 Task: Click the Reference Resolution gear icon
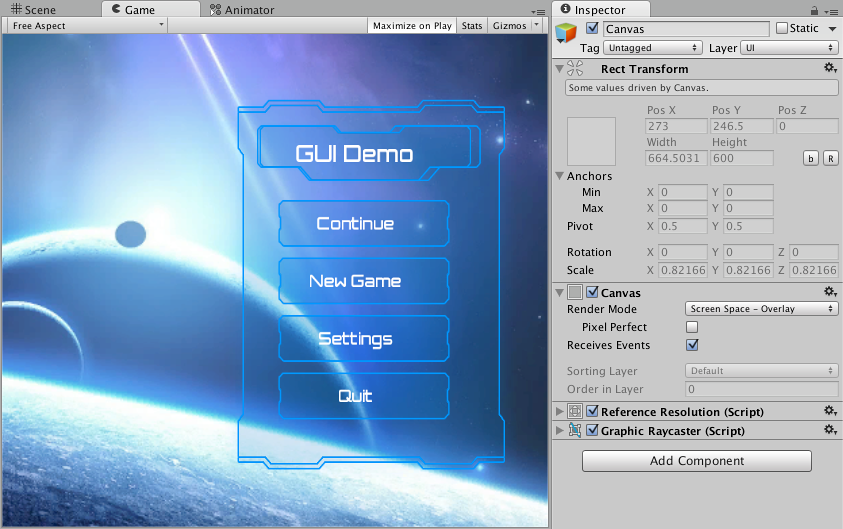(829, 411)
